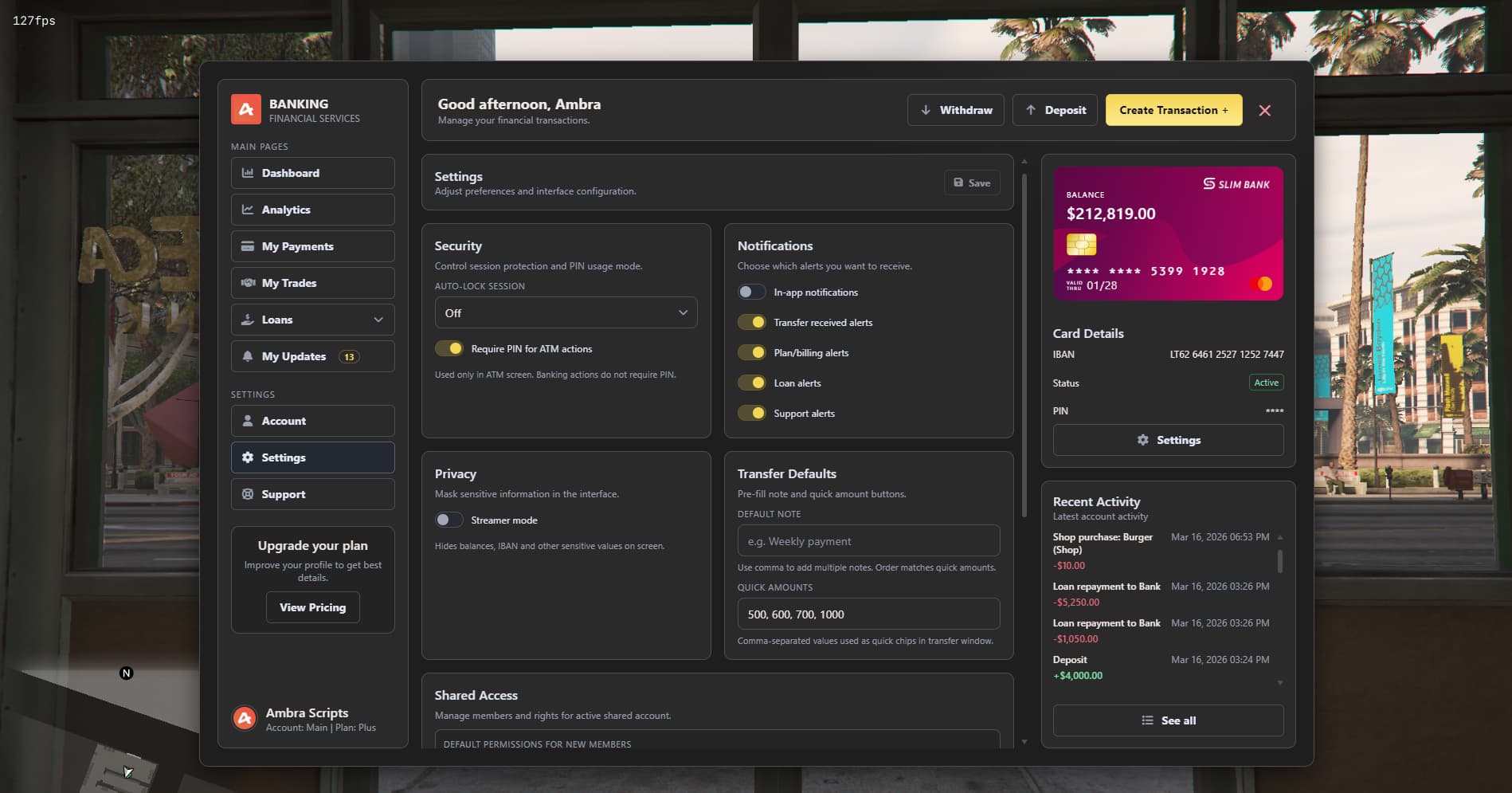
Task: Click the My Payments card icon
Action: coord(248,246)
